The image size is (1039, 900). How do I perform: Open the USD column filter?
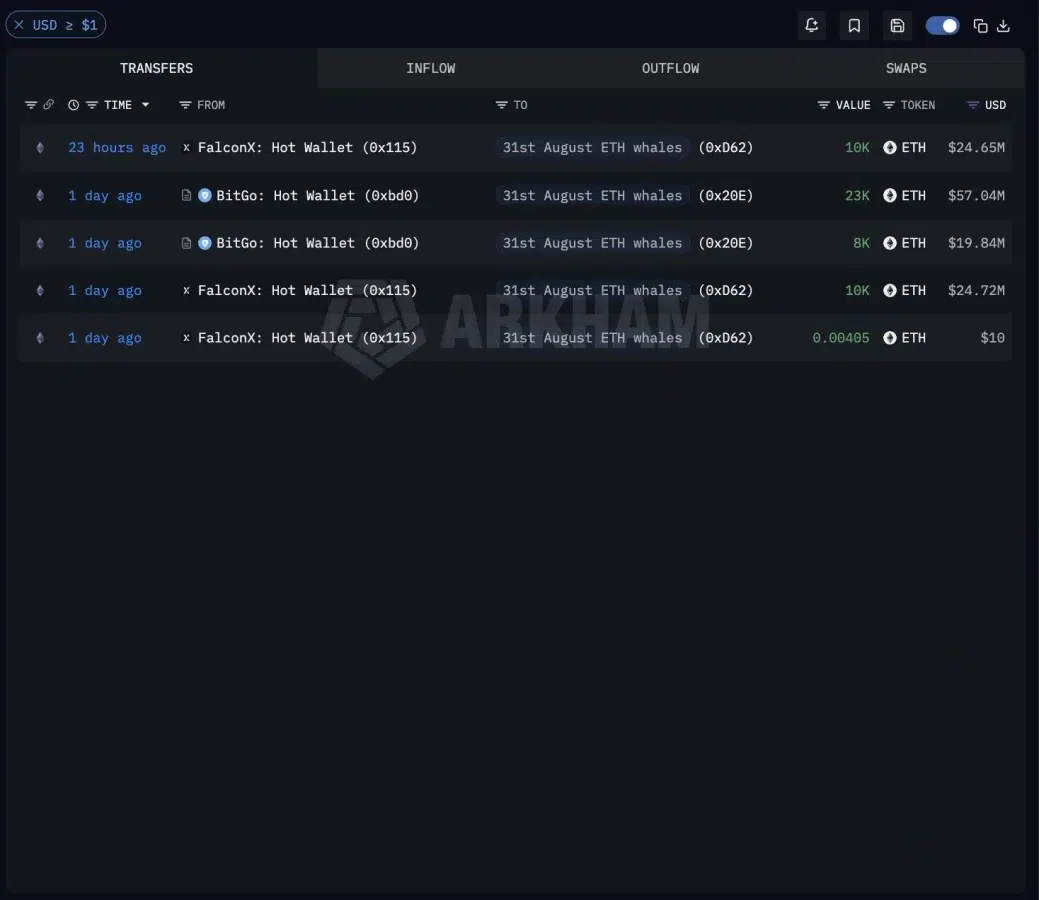[972, 105]
